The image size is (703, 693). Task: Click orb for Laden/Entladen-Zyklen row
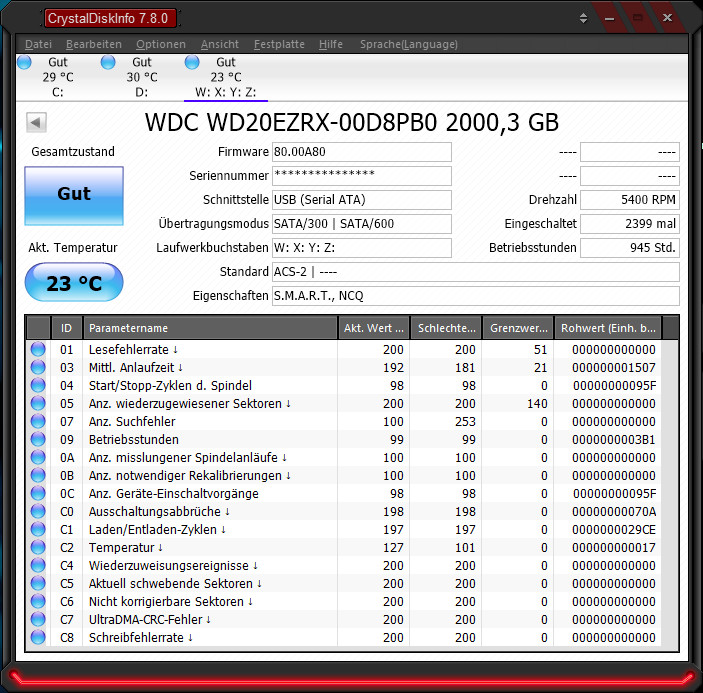(x=38, y=529)
